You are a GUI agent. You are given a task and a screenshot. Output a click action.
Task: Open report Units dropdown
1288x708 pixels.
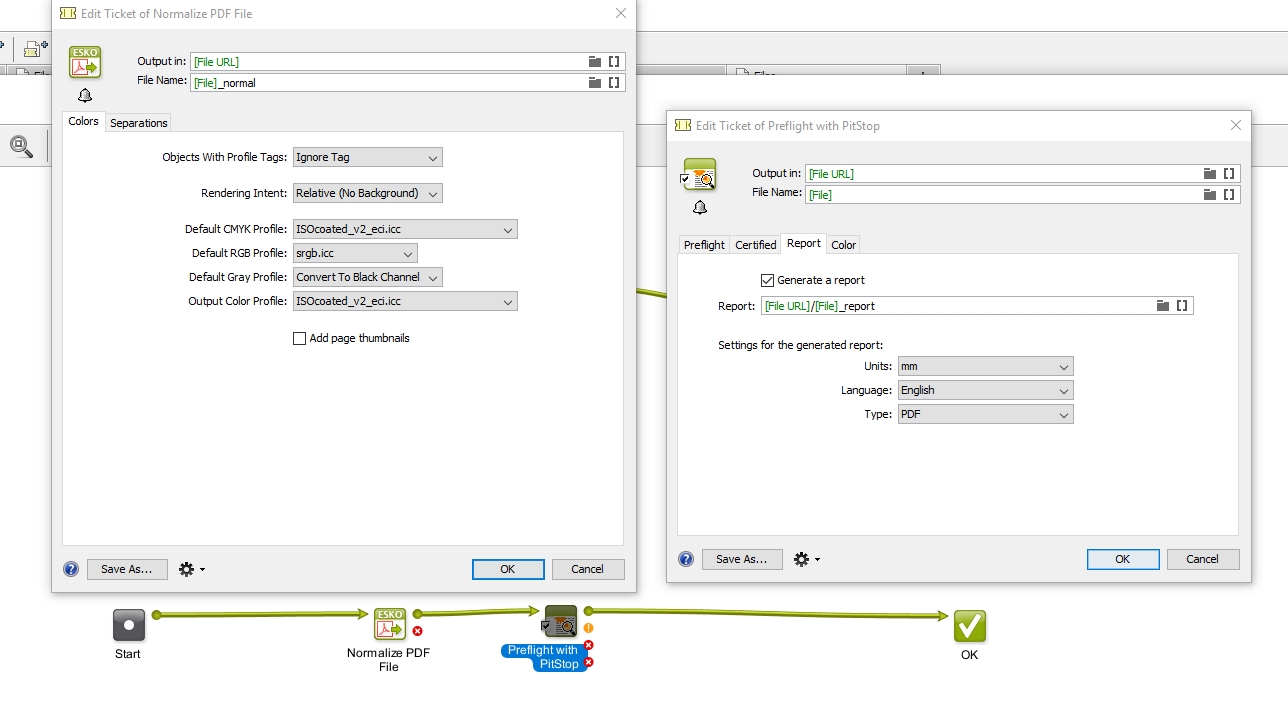tap(986, 367)
